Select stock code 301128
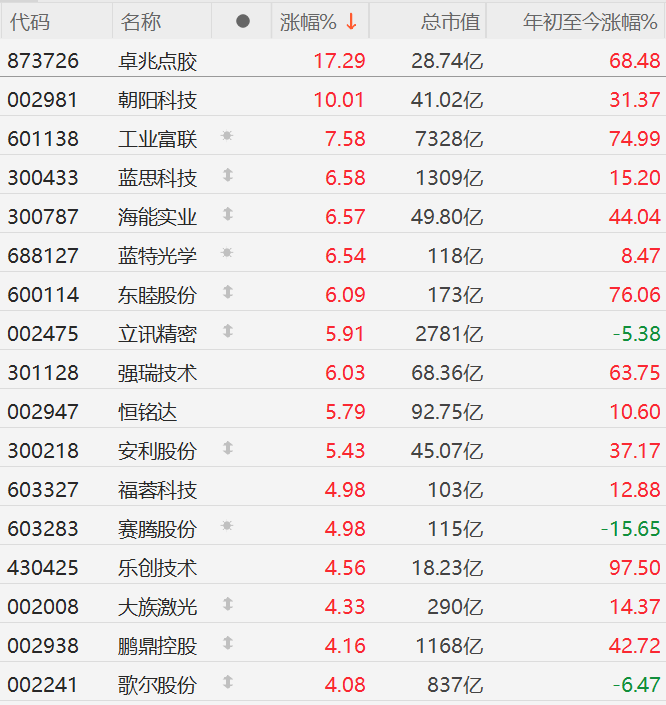 coord(43,373)
